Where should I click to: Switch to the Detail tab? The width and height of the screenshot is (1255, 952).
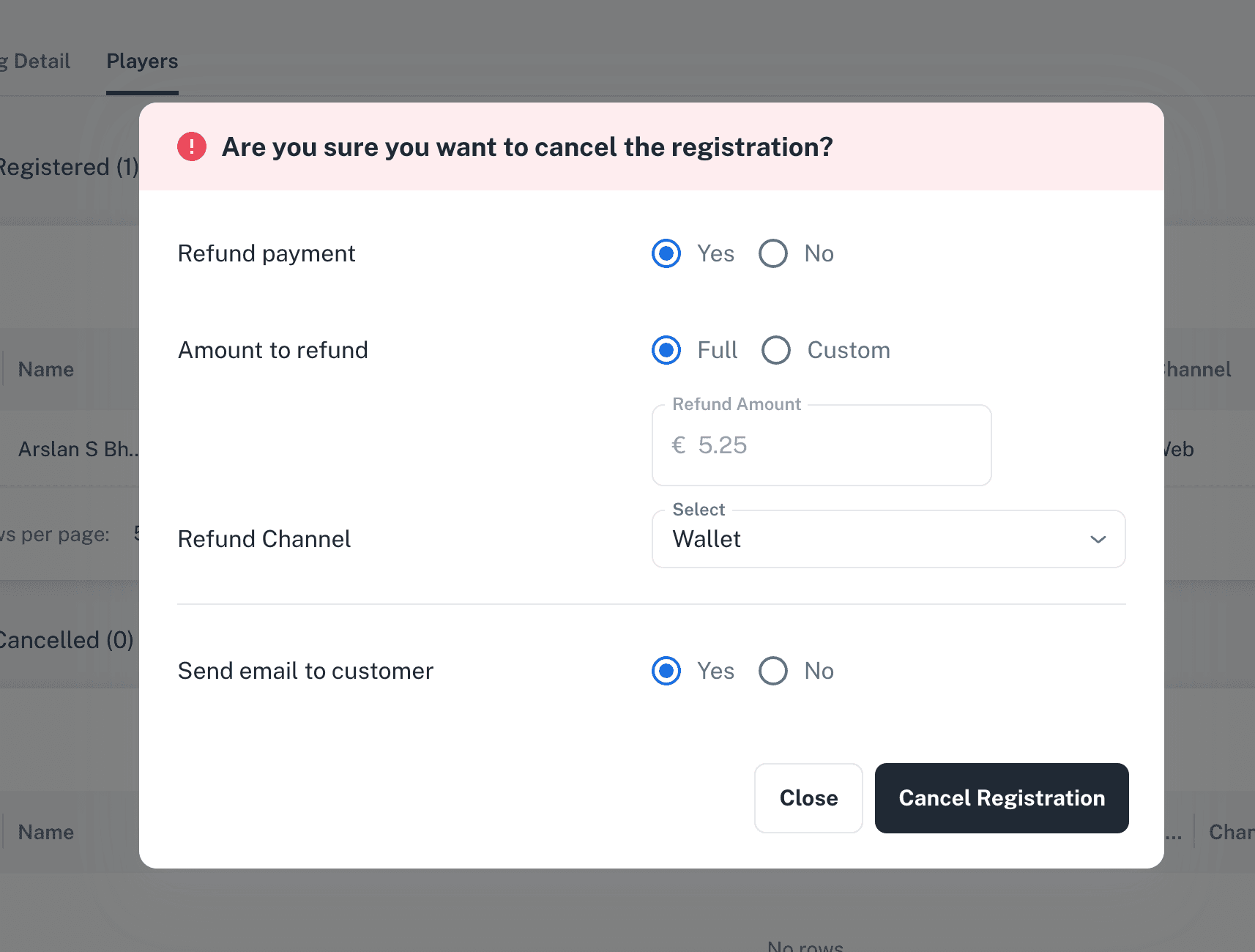[x=35, y=62]
